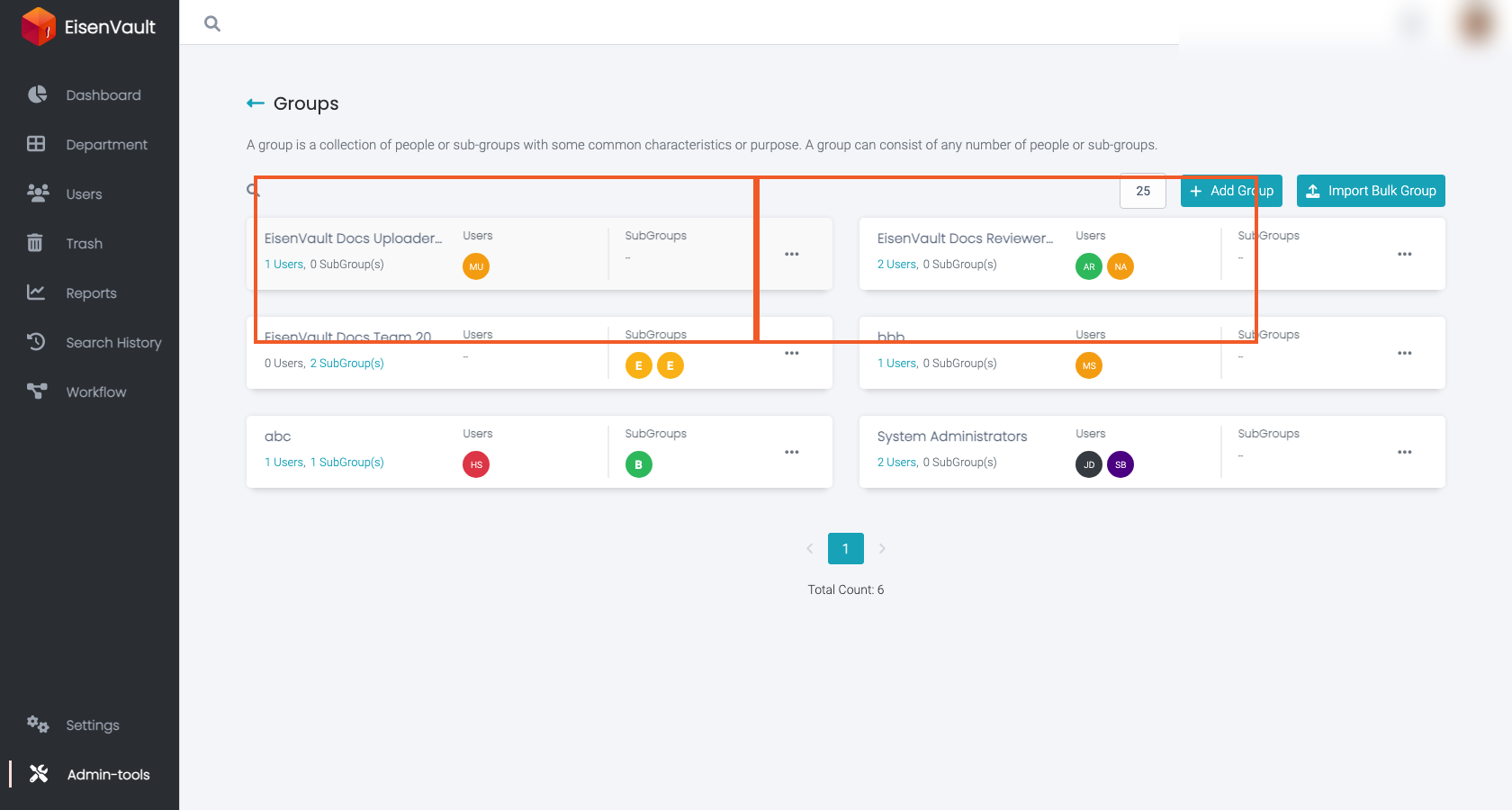
Task: Click the SB user avatar
Action: tap(1120, 464)
